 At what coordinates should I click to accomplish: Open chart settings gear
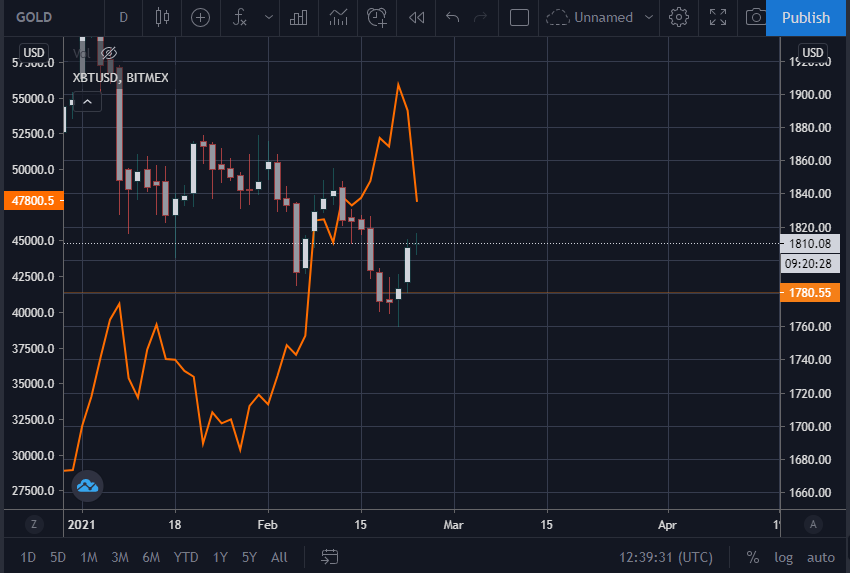(x=679, y=17)
